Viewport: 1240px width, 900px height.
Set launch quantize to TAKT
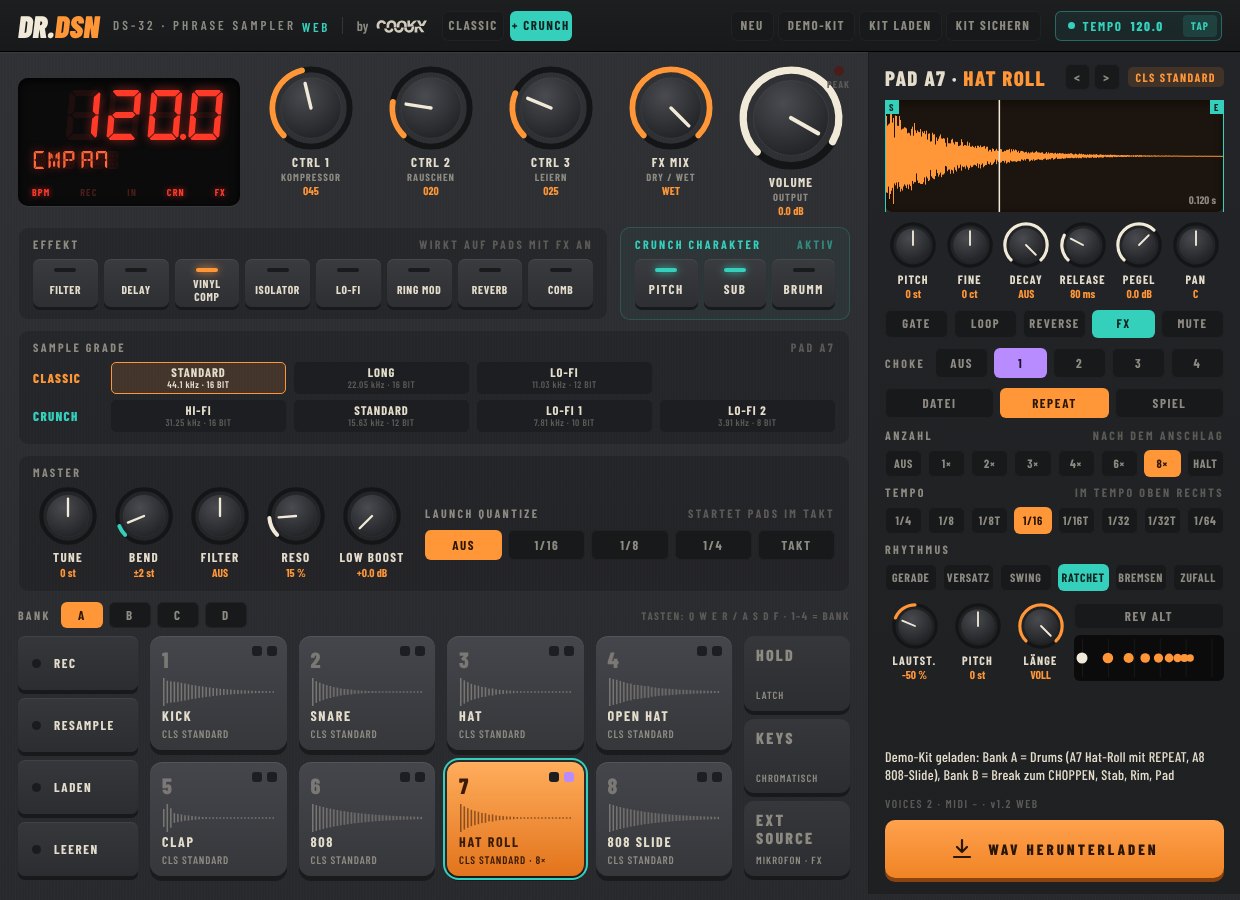[x=796, y=545]
